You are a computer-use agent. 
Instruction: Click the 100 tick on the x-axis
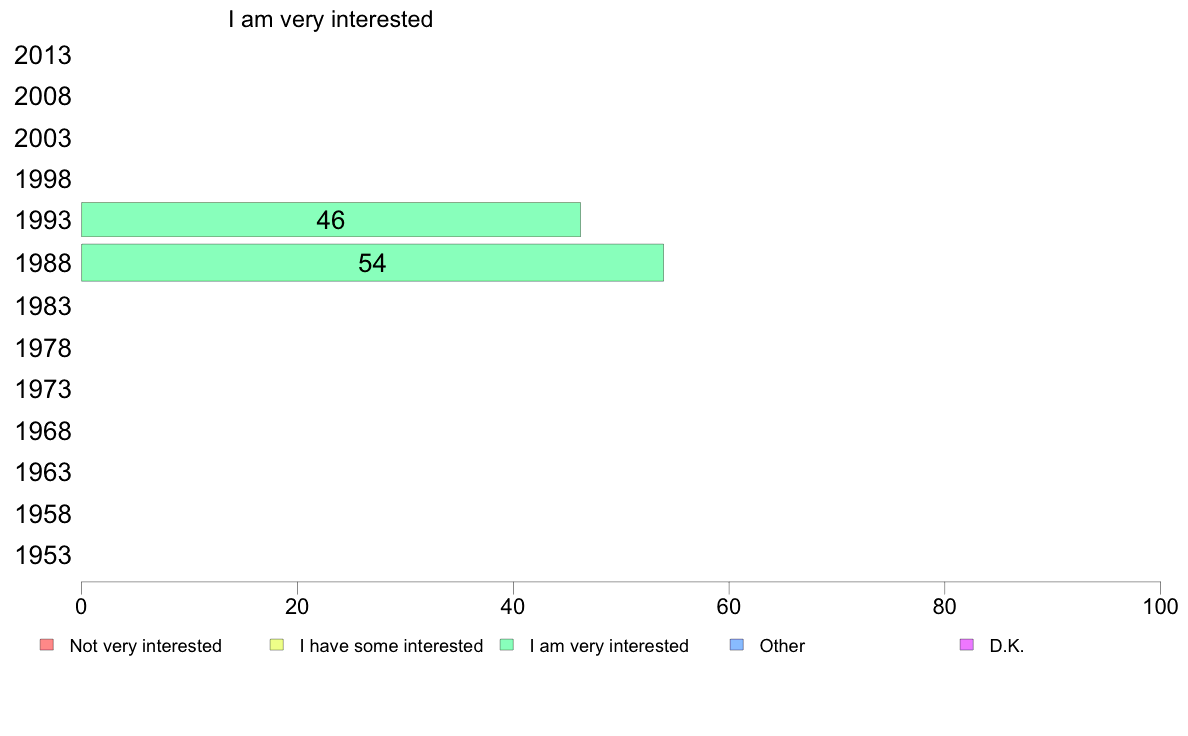click(1160, 606)
